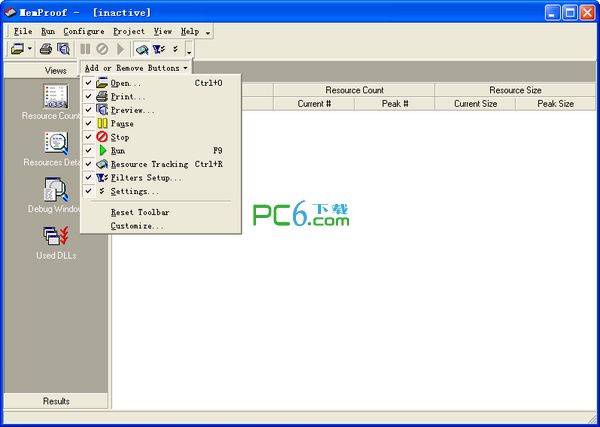The height and width of the screenshot is (427, 600).
Task: Choose Reset Toolbar from the popup
Action: 140,212
